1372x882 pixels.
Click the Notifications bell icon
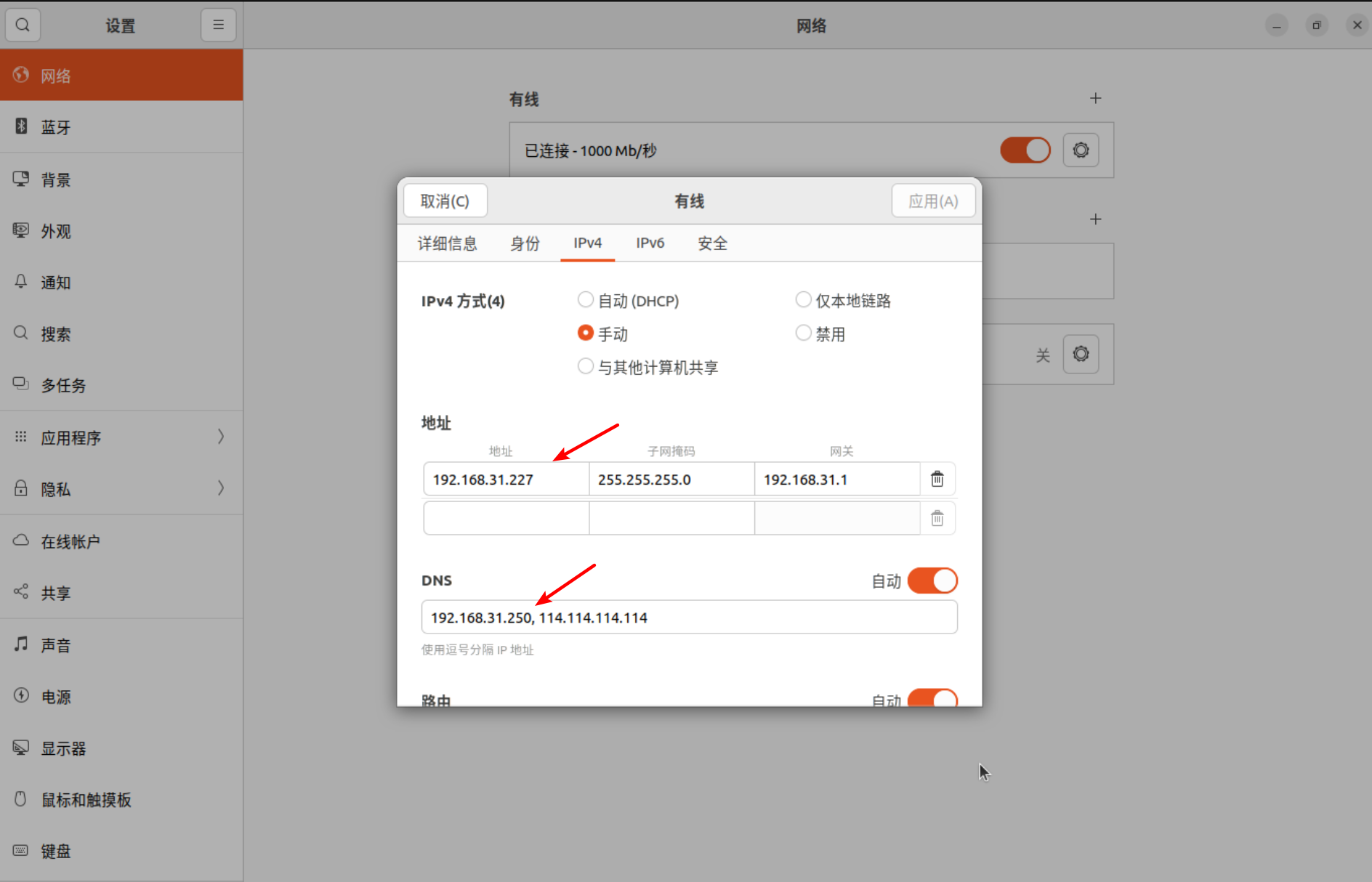(21, 282)
